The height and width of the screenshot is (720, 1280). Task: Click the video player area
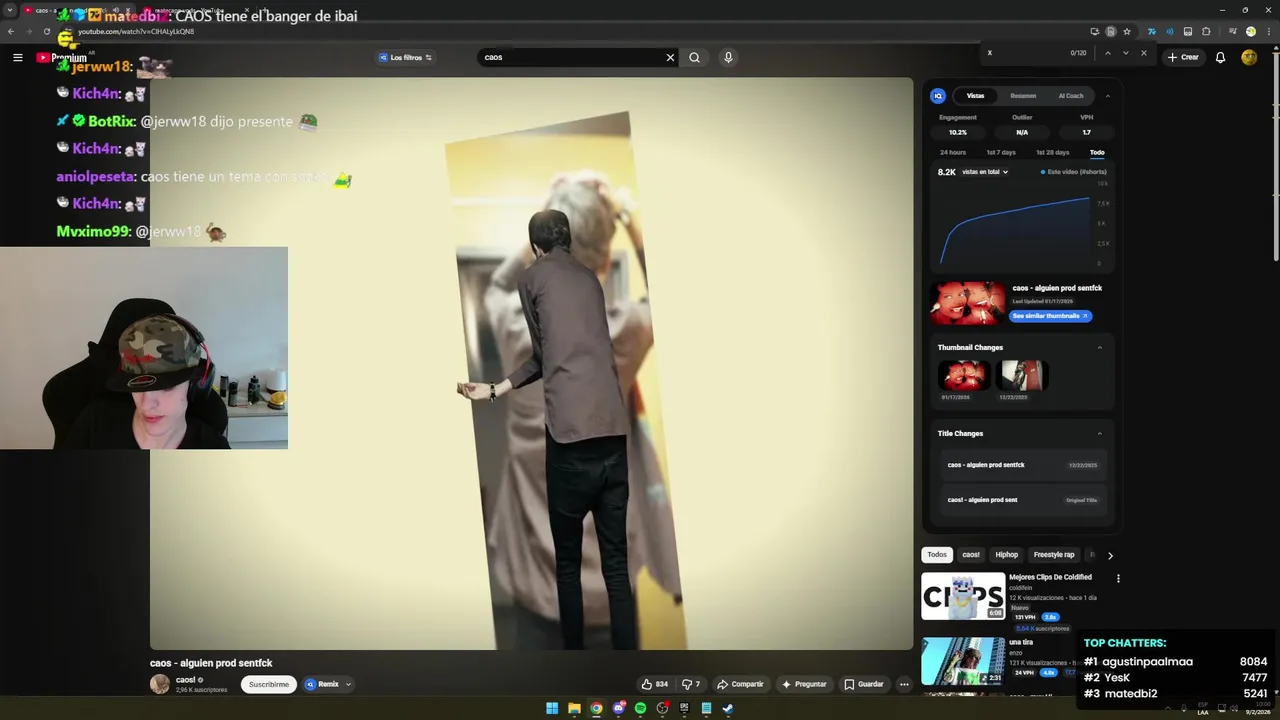pyautogui.click(x=531, y=364)
